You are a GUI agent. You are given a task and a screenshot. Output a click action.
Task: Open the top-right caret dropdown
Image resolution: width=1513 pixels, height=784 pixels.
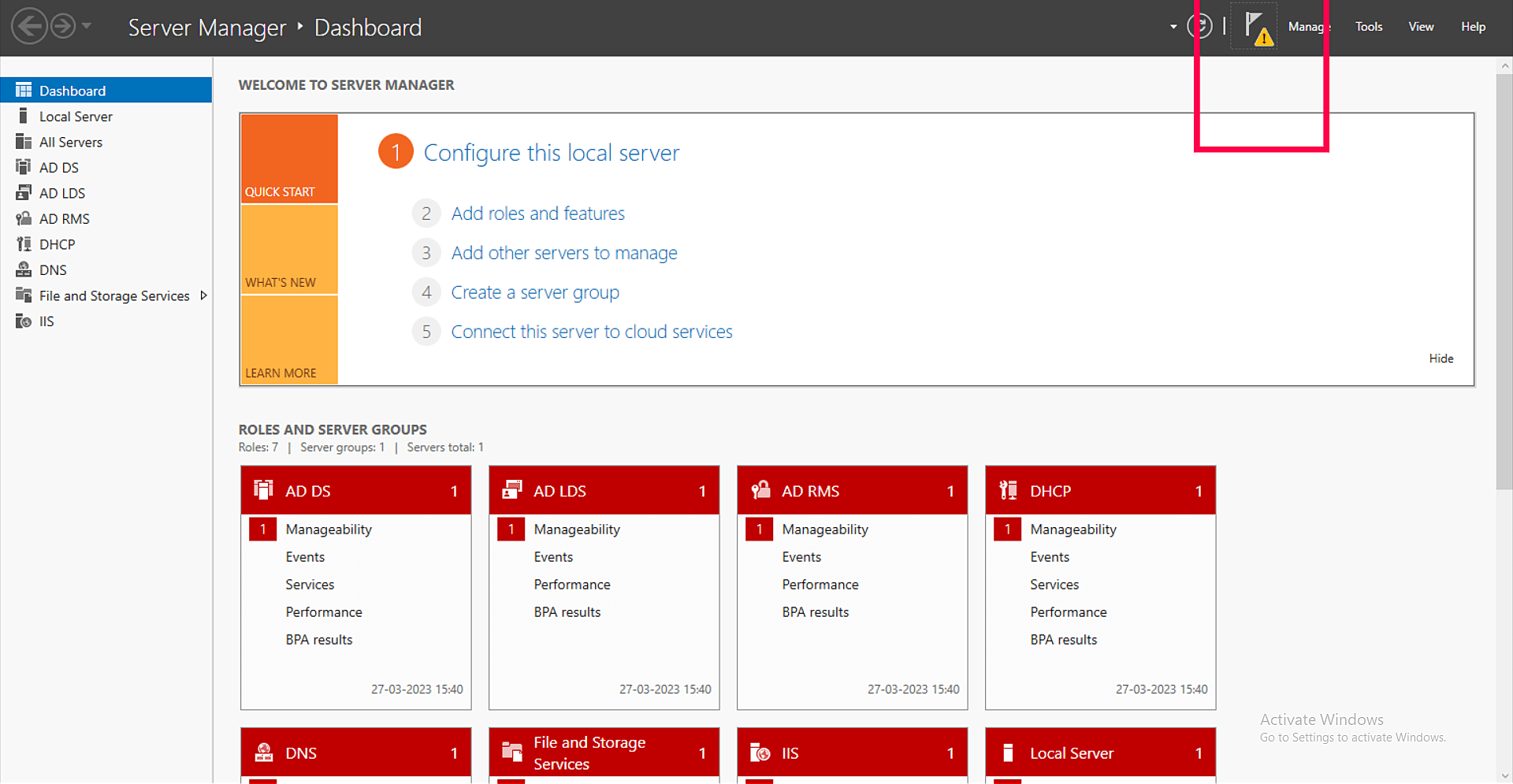(1172, 26)
